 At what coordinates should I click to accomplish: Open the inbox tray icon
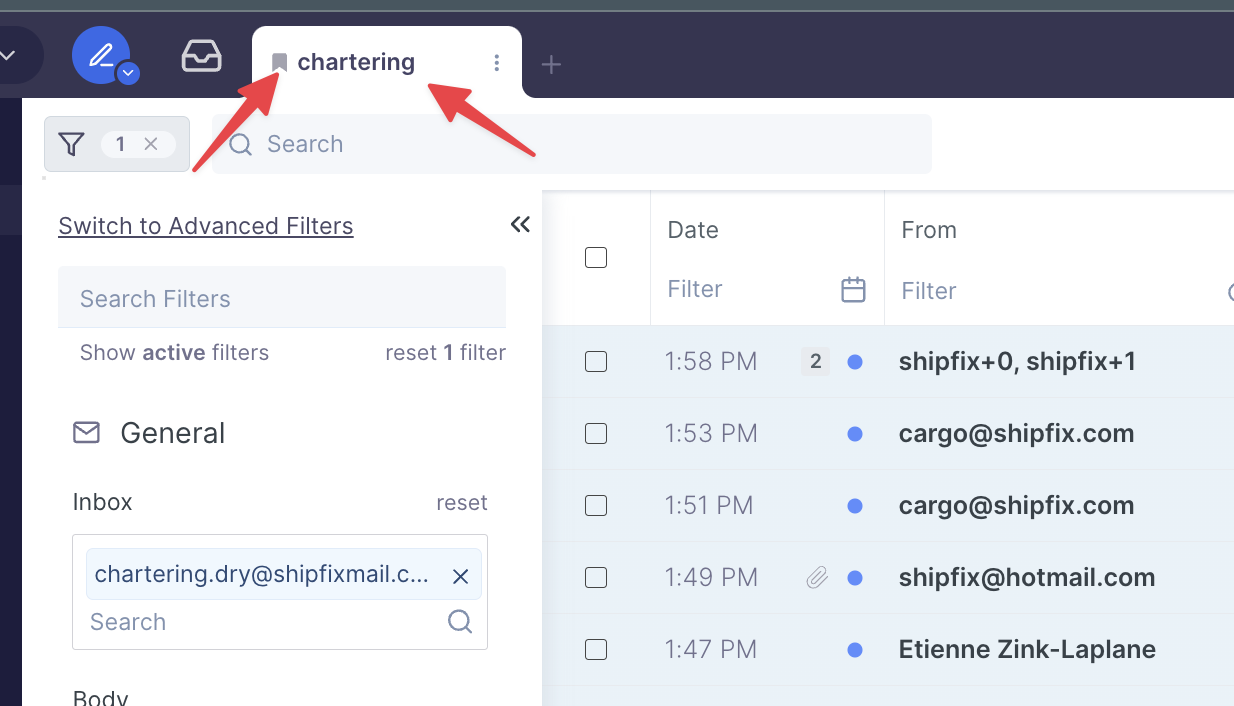pyautogui.click(x=201, y=56)
